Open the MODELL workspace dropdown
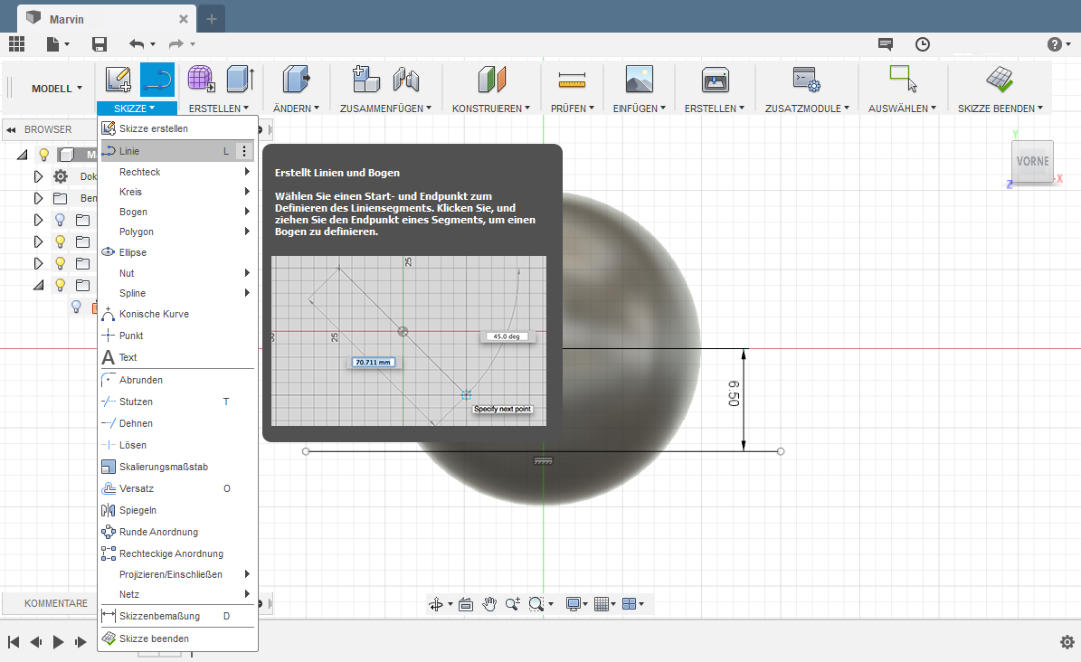Screen dimensions: 1081x662 click(x=57, y=88)
